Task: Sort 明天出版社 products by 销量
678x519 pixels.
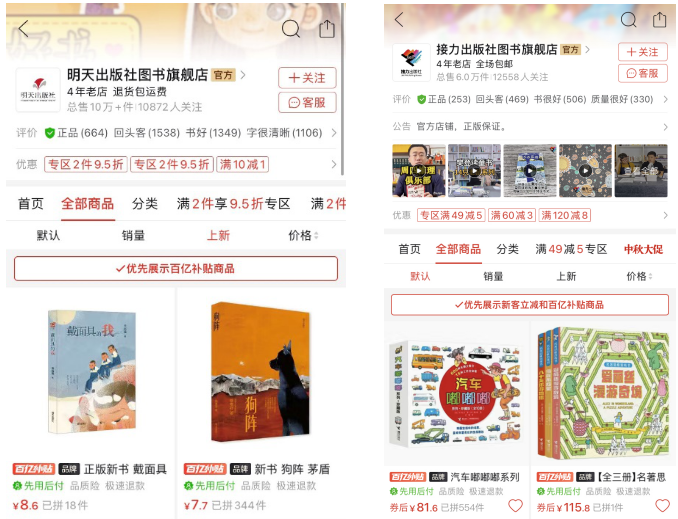Action: pos(133,236)
